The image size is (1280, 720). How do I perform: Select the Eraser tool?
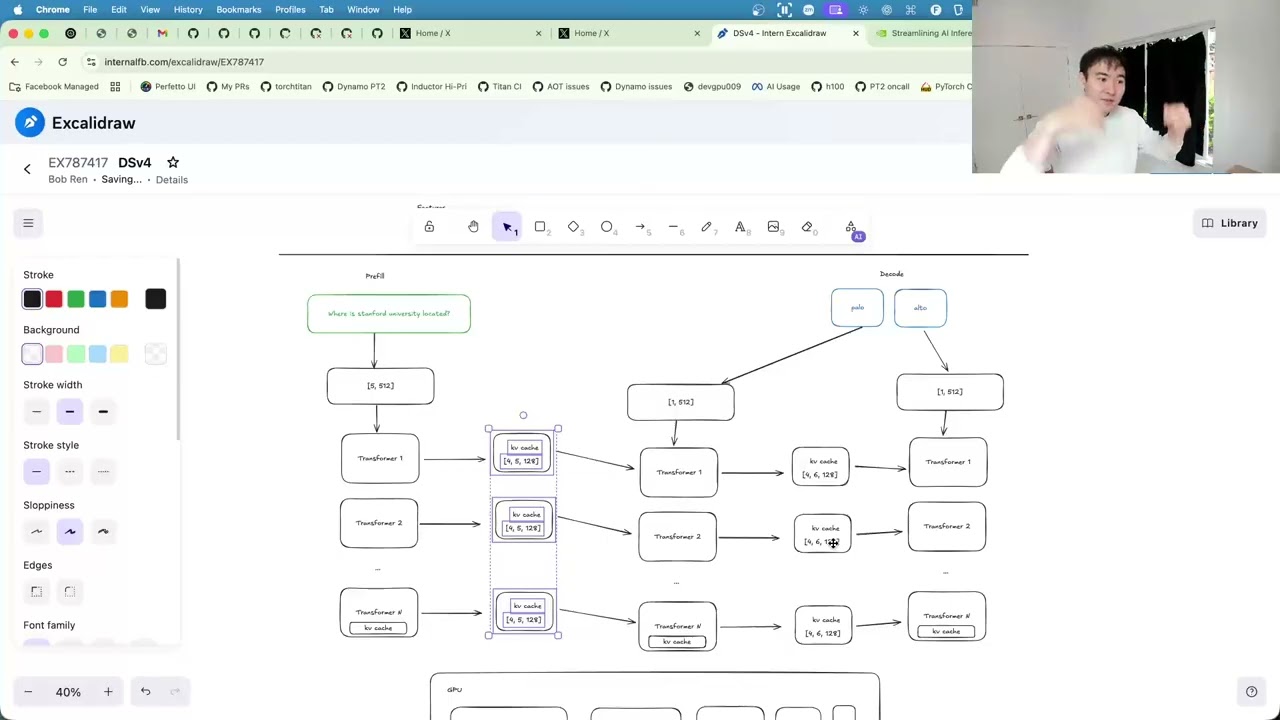(x=807, y=227)
